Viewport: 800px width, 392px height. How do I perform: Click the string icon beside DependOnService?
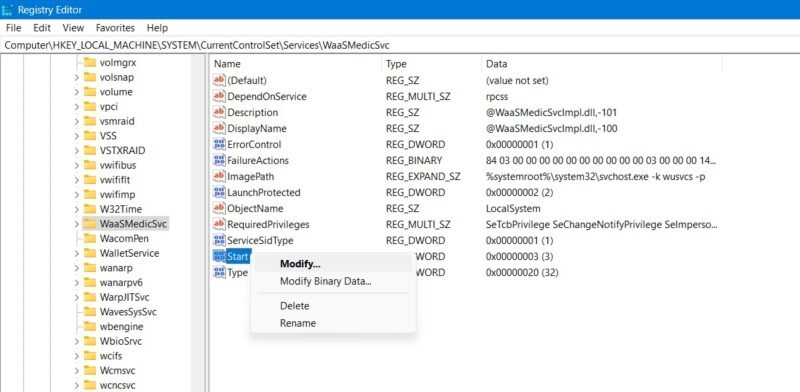click(x=219, y=96)
